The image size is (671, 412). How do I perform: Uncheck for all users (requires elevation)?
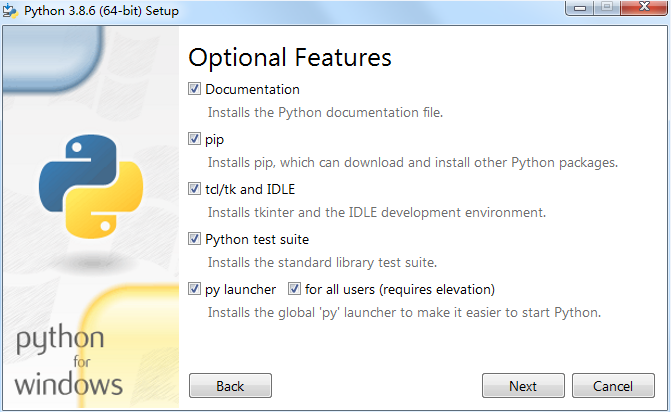[x=295, y=289]
